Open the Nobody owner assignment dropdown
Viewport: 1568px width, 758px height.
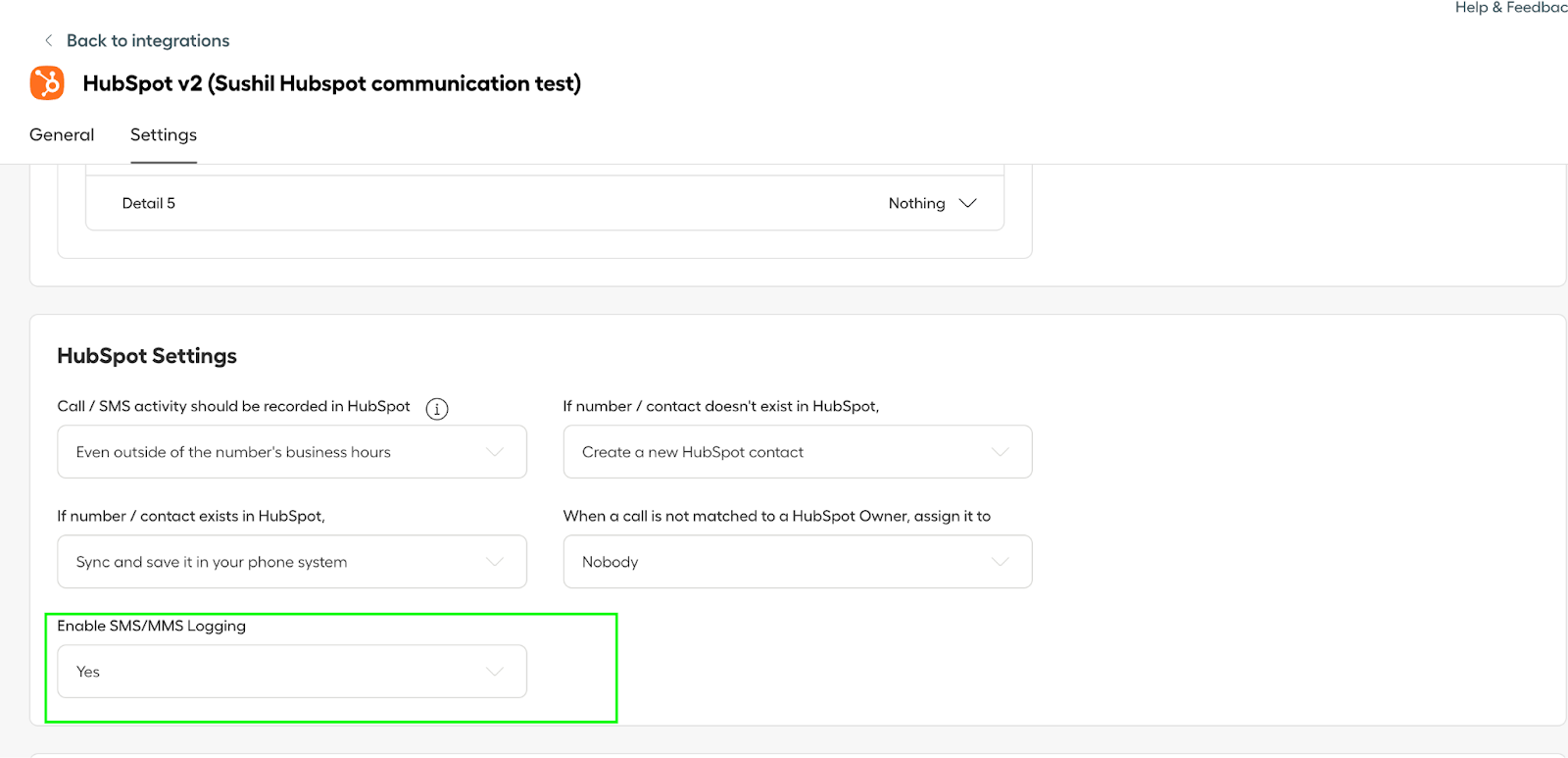(798, 562)
